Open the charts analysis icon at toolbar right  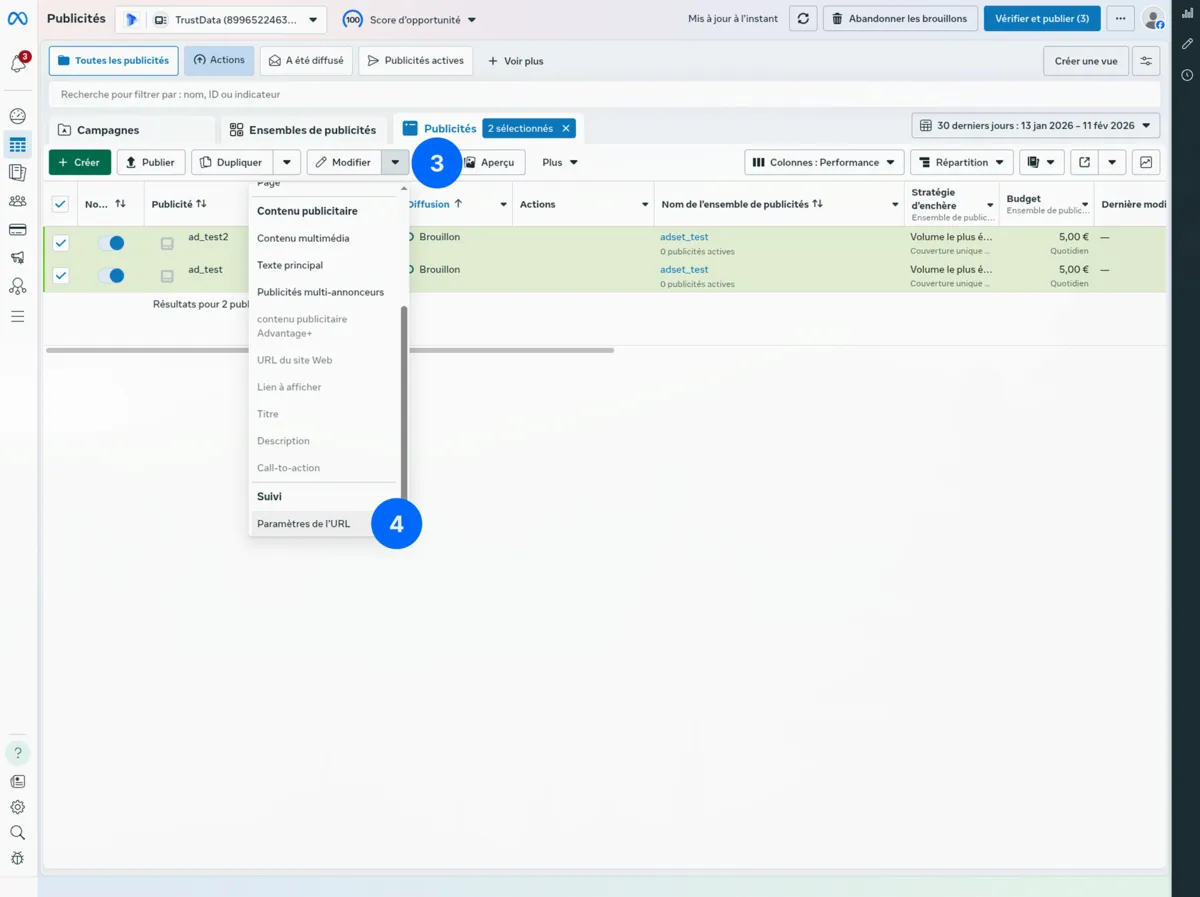[x=1146, y=161]
